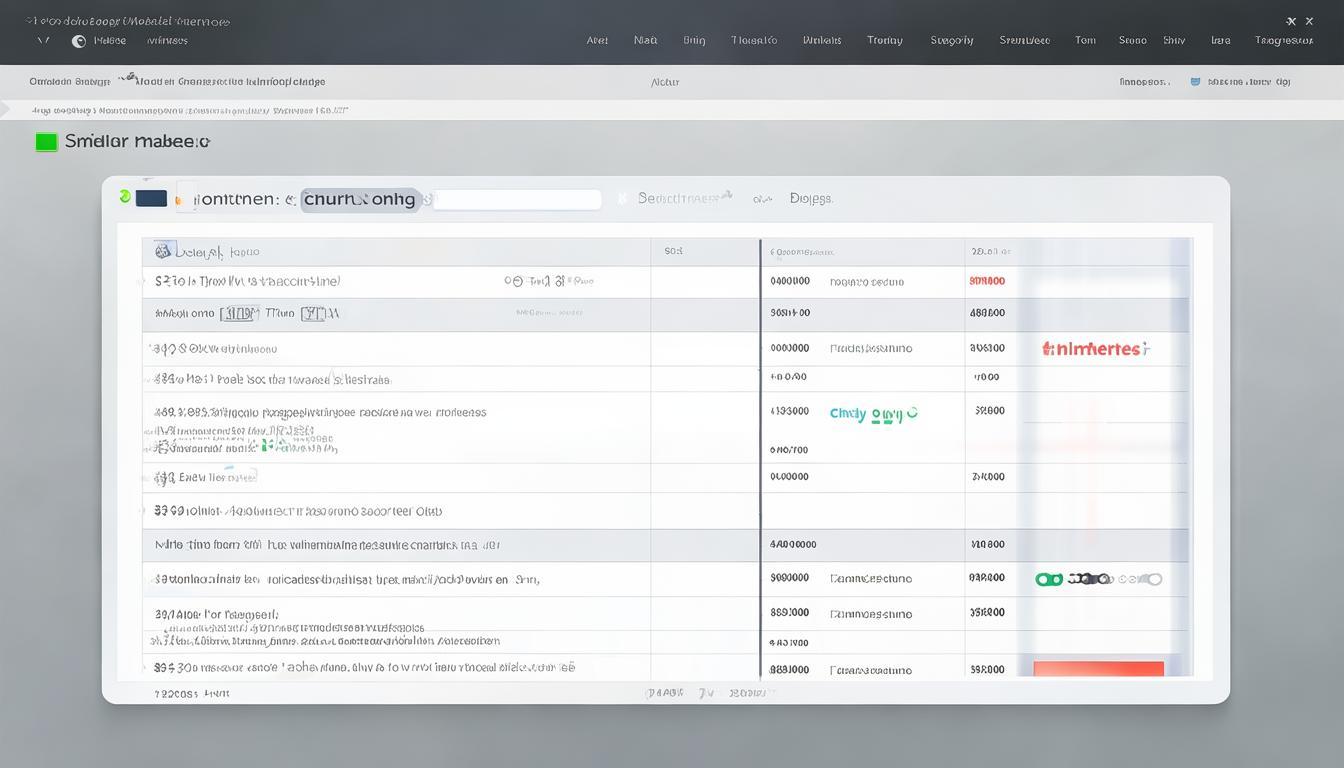Click the green circle icon in panel toolbar
The height and width of the screenshot is (768, 1344).
(x=125, y=197)
